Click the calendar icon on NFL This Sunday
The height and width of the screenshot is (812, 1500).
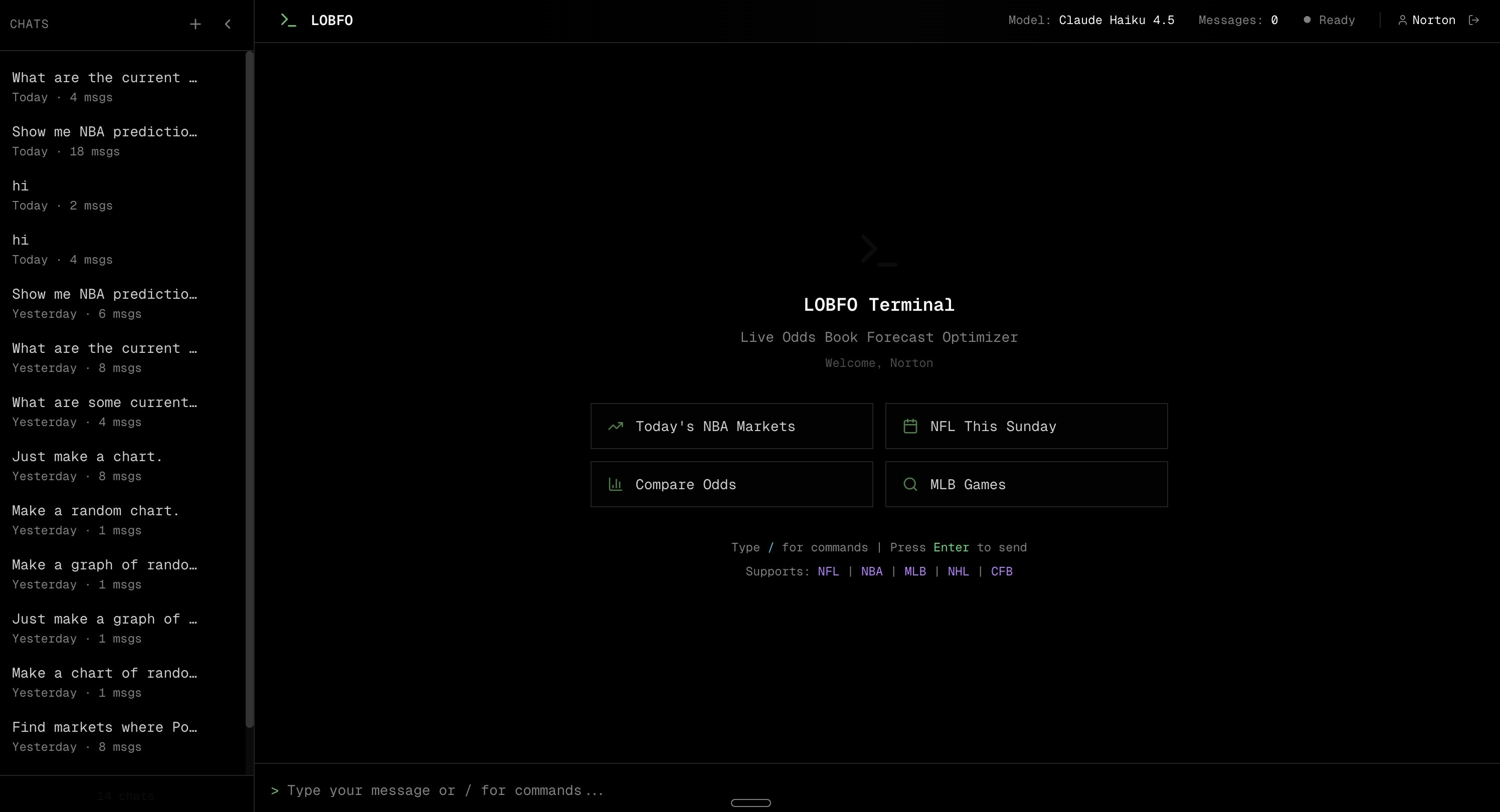click(910, 426)
